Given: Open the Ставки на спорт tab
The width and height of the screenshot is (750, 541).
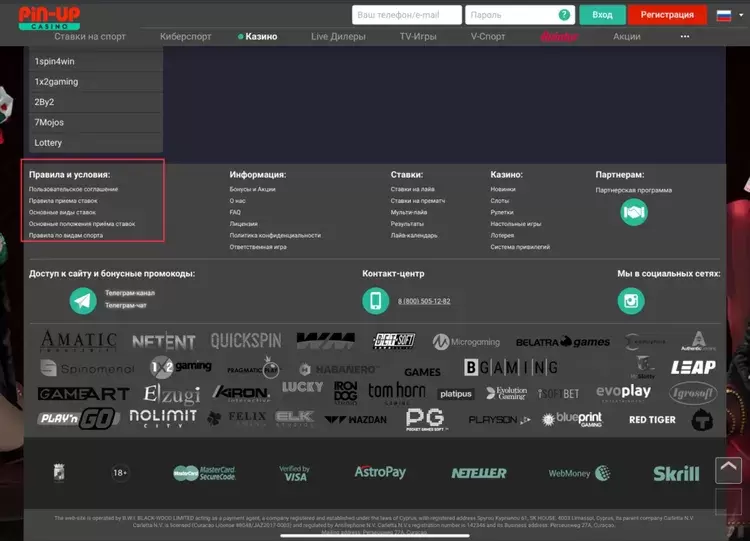Looking at the screenshot, I should coord(90,36).
